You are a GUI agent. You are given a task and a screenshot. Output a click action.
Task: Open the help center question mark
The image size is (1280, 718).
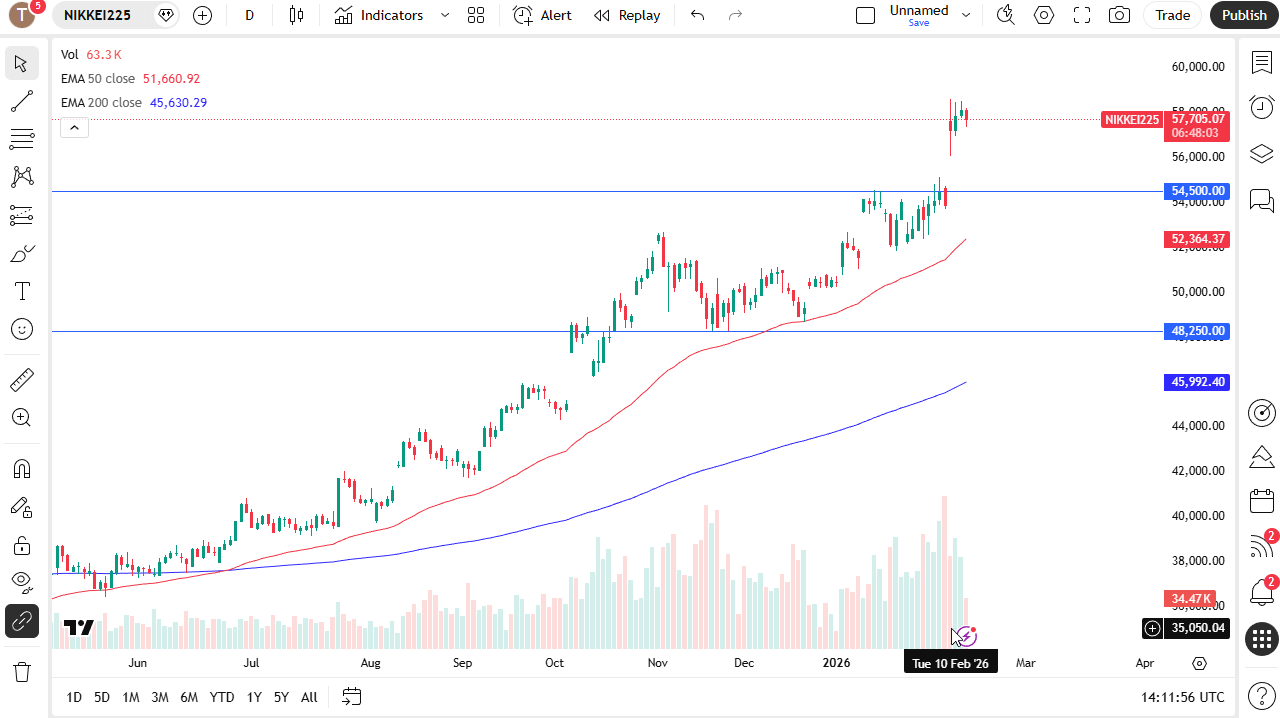coord(1261,695)
